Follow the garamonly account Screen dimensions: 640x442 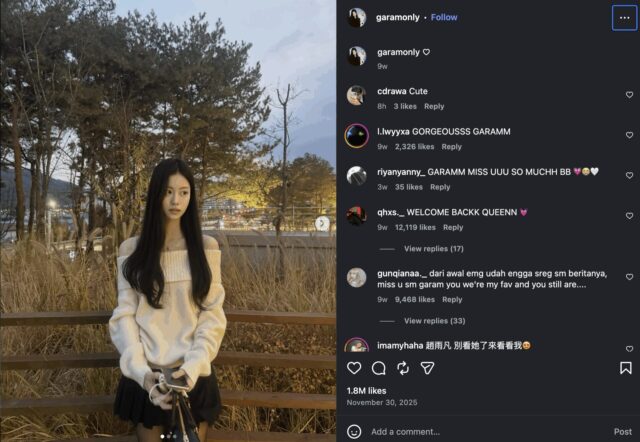[444, 17]
